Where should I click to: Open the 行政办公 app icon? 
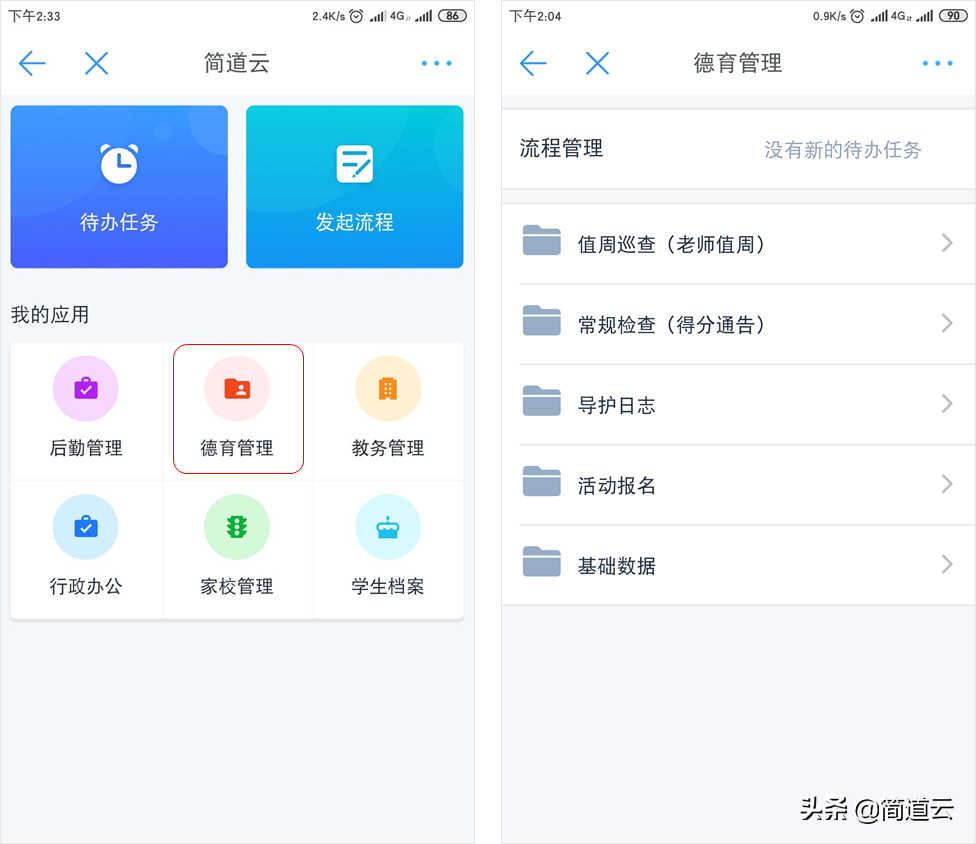86,527
